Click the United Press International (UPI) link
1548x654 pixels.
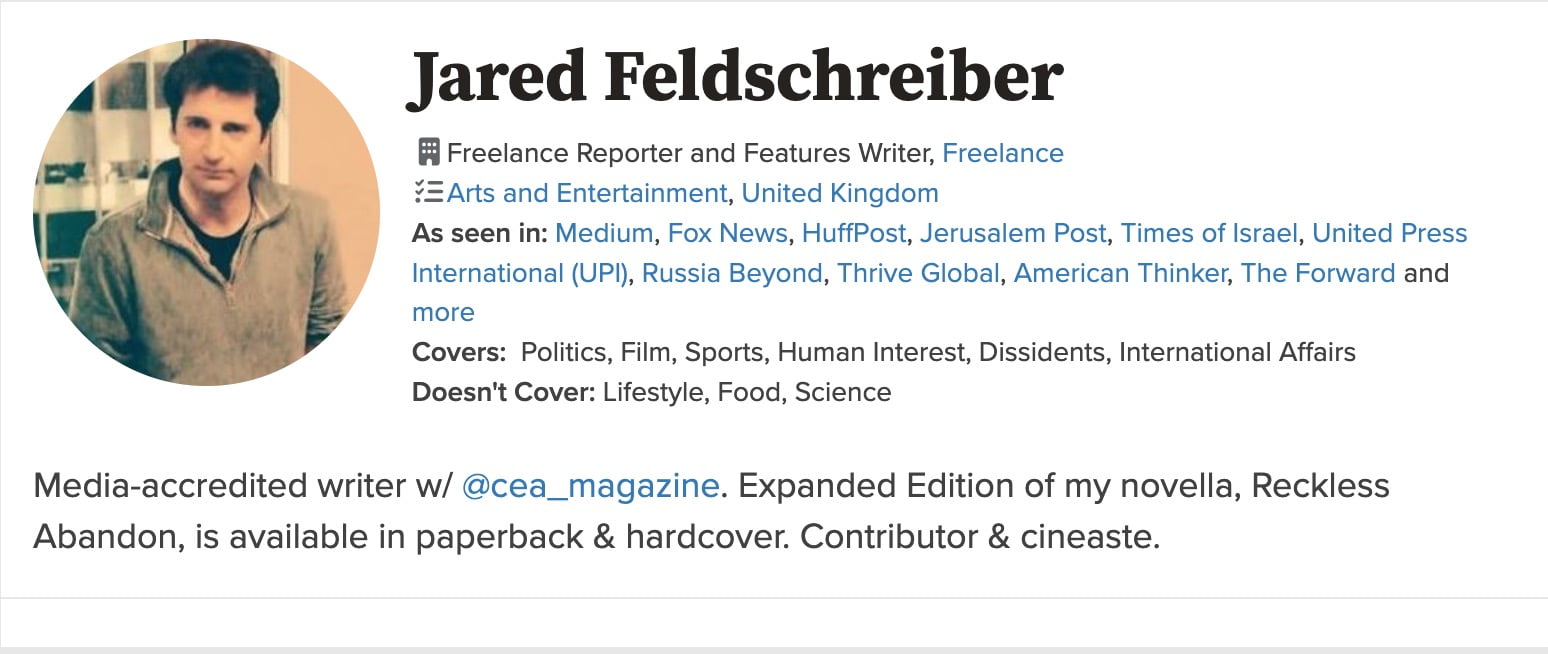pos(1389,233)
